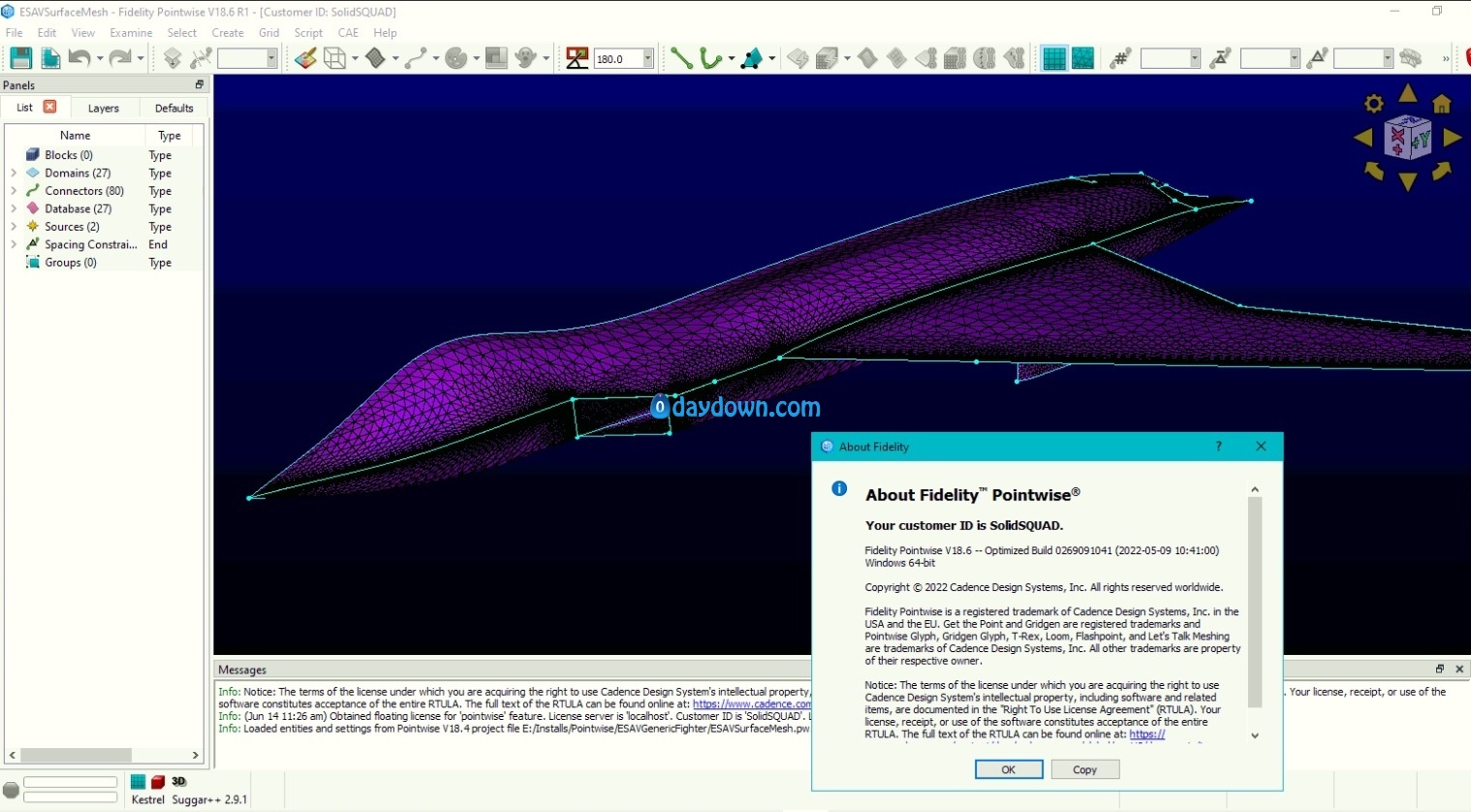Click the gray stop octagon in status bar
The image size is (1471, 812).
(11, 790)
